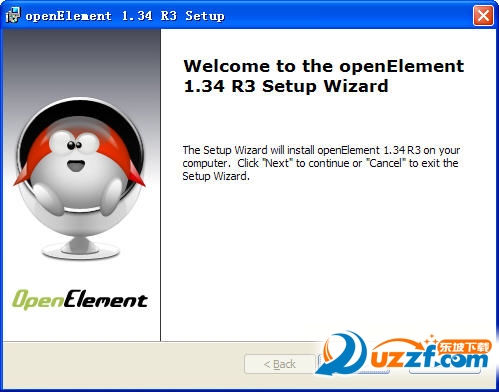The image size is (499, 392).
Task: Click the grayed-out Back button
Action: click(280, 364)
